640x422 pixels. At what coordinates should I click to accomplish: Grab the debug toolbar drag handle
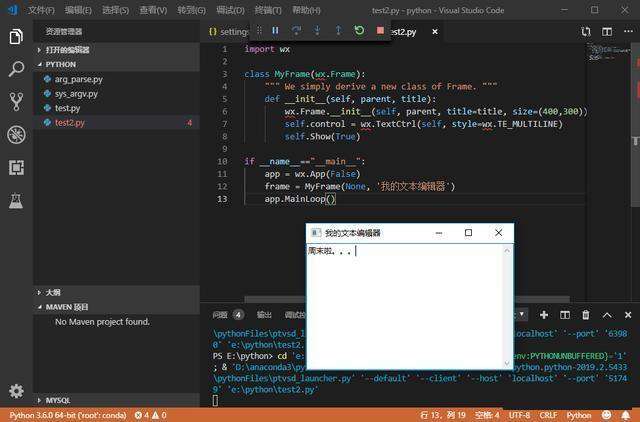[259, 31]
